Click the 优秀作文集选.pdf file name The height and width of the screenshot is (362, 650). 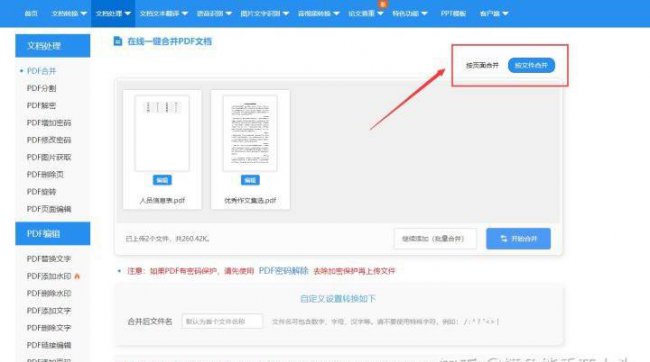tap(250, 200)
